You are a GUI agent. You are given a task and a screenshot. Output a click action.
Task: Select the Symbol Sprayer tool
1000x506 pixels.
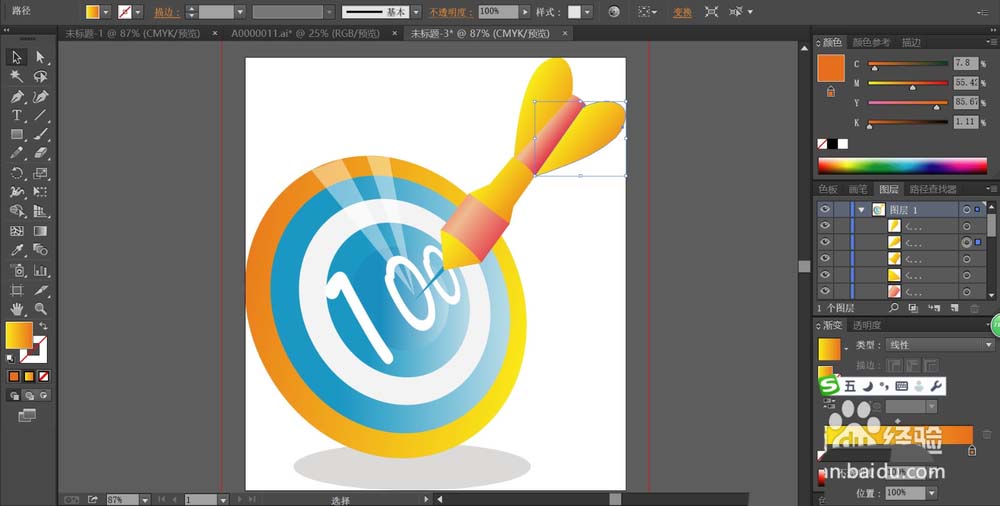point(17,271)
